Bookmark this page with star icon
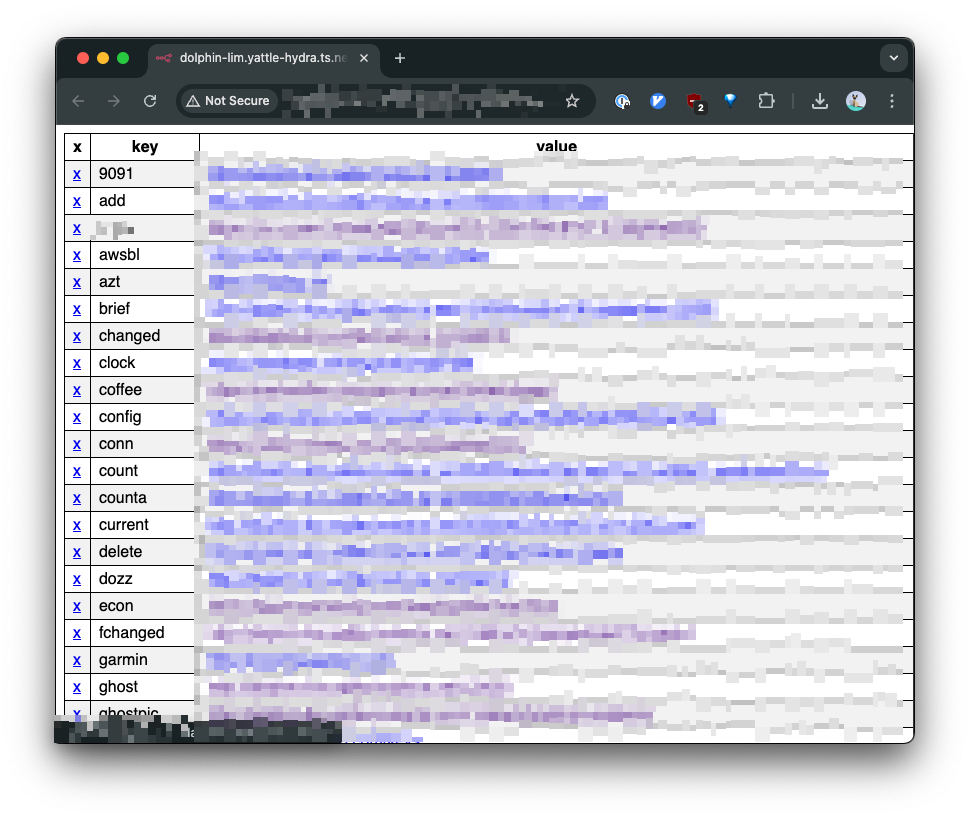 click(x=572, y=101)
